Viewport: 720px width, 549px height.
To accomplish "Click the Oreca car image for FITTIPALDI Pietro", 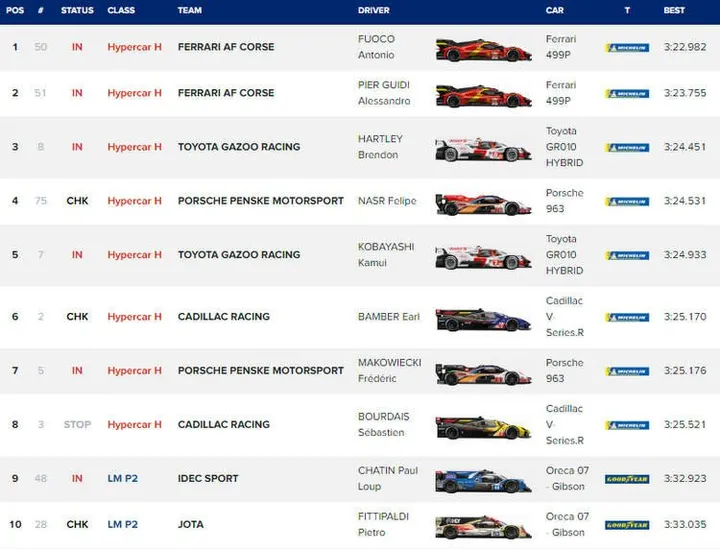I will [x=484, y=527].
